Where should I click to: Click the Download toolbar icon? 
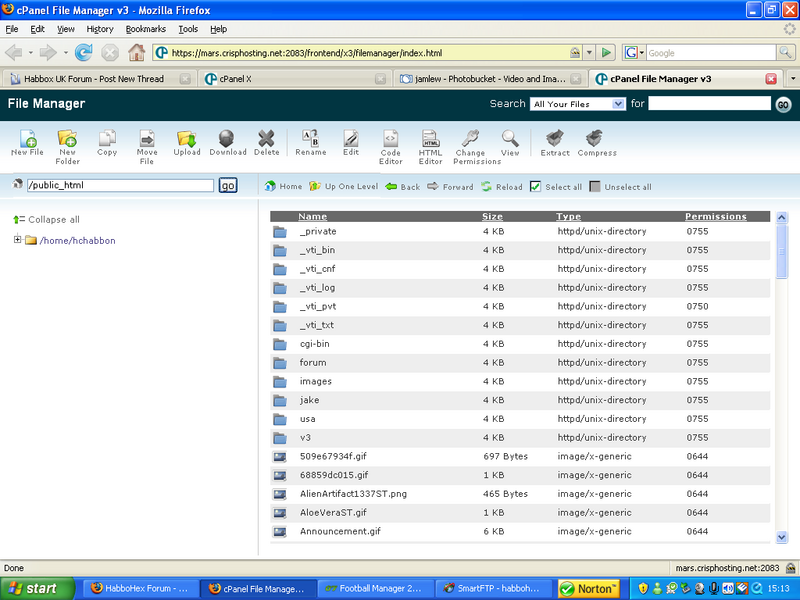coord(227,138)
